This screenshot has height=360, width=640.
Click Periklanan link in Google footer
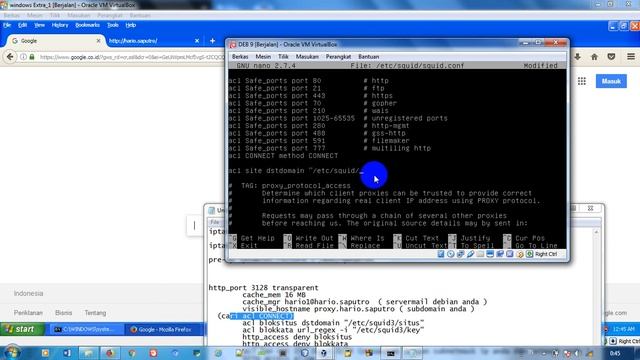click(28, 313)
